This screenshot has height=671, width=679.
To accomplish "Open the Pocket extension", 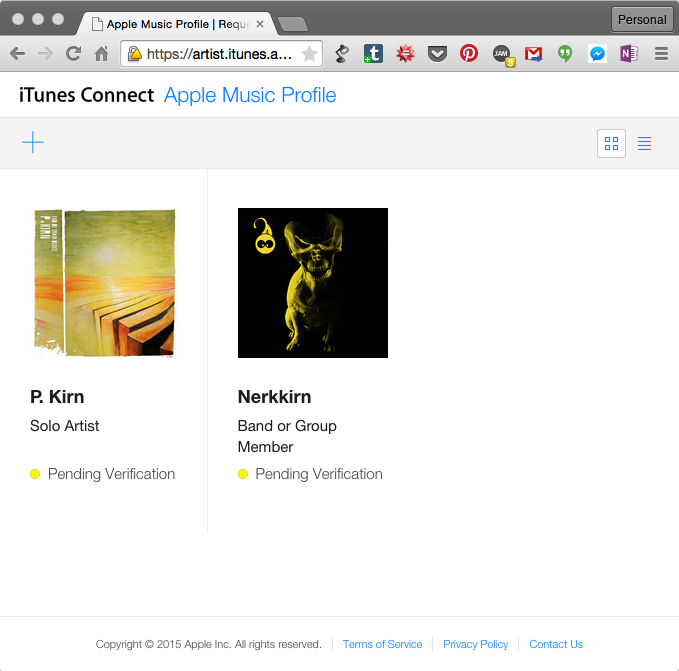I will pos(437,54).
